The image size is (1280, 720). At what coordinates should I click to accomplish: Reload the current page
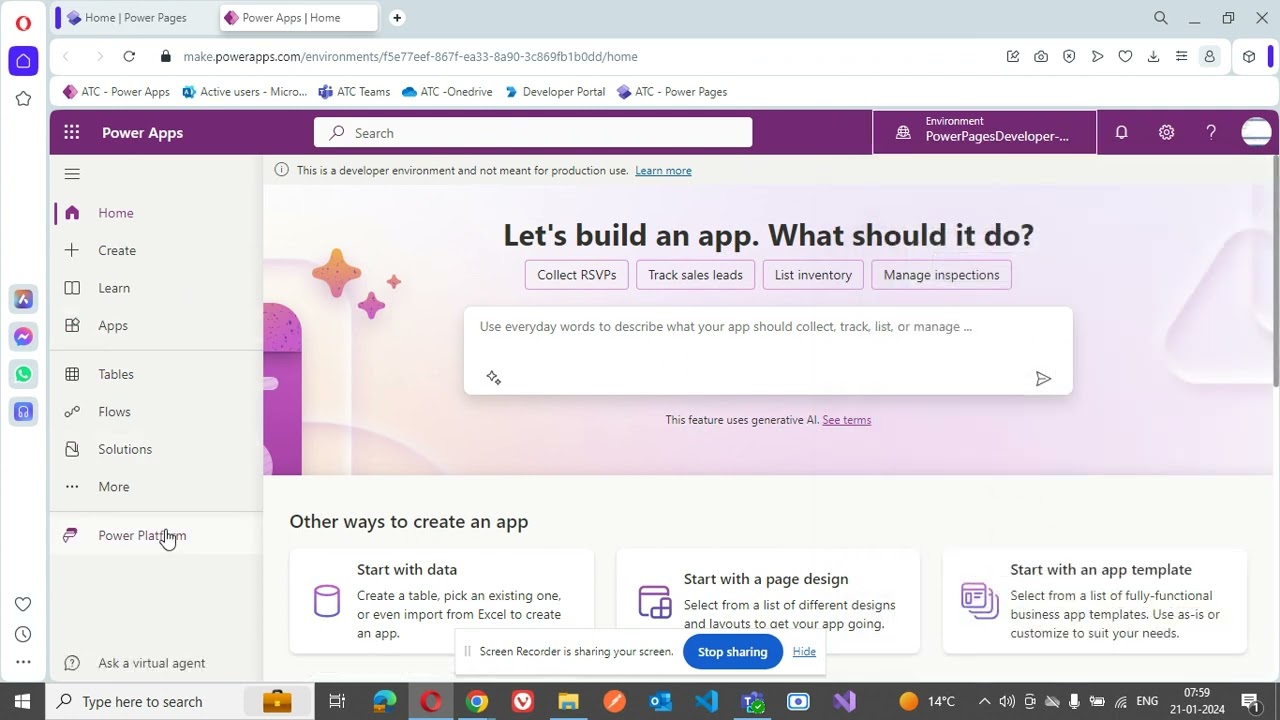tap(129, 56)
